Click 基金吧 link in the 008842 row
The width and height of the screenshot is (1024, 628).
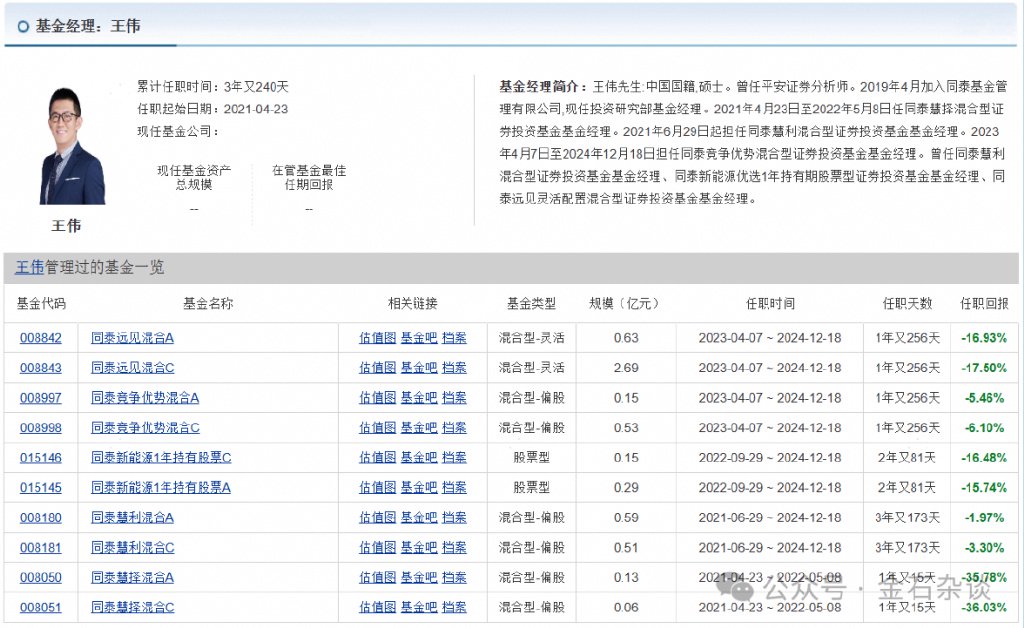click(x=419, y=338)
